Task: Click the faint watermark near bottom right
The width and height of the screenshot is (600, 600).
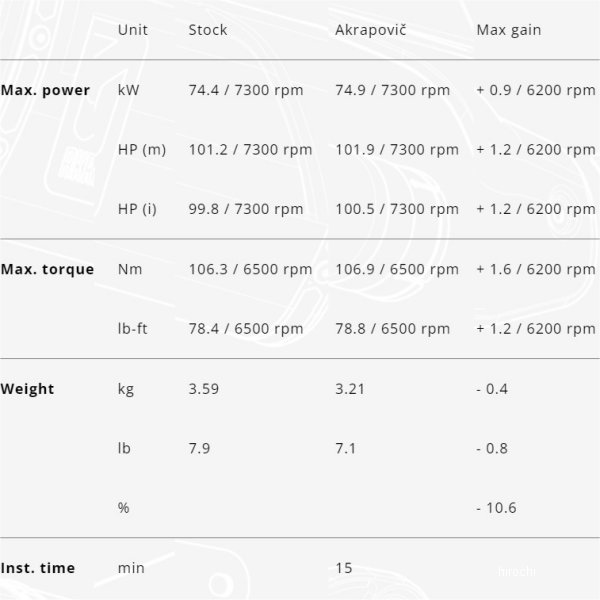Action: (517, 572)
